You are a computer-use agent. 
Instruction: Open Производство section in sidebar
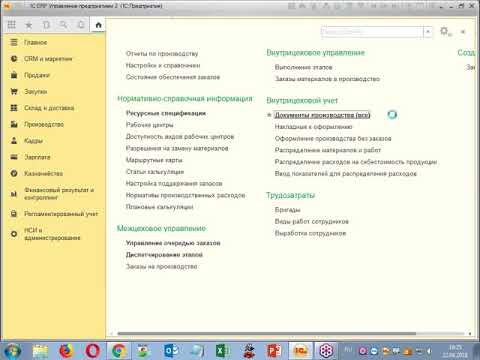click(44, 124)
